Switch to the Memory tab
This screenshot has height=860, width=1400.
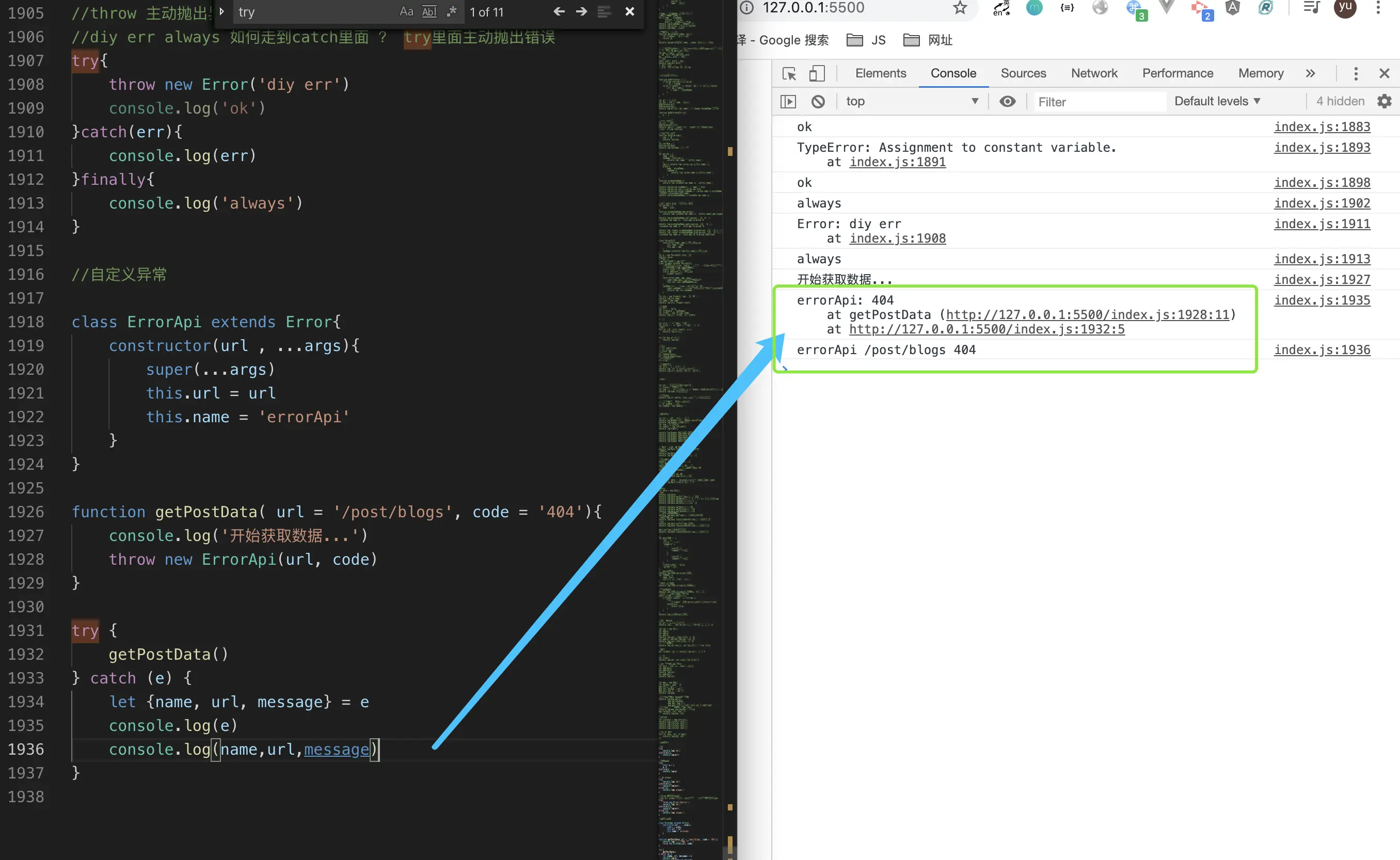1261,73
